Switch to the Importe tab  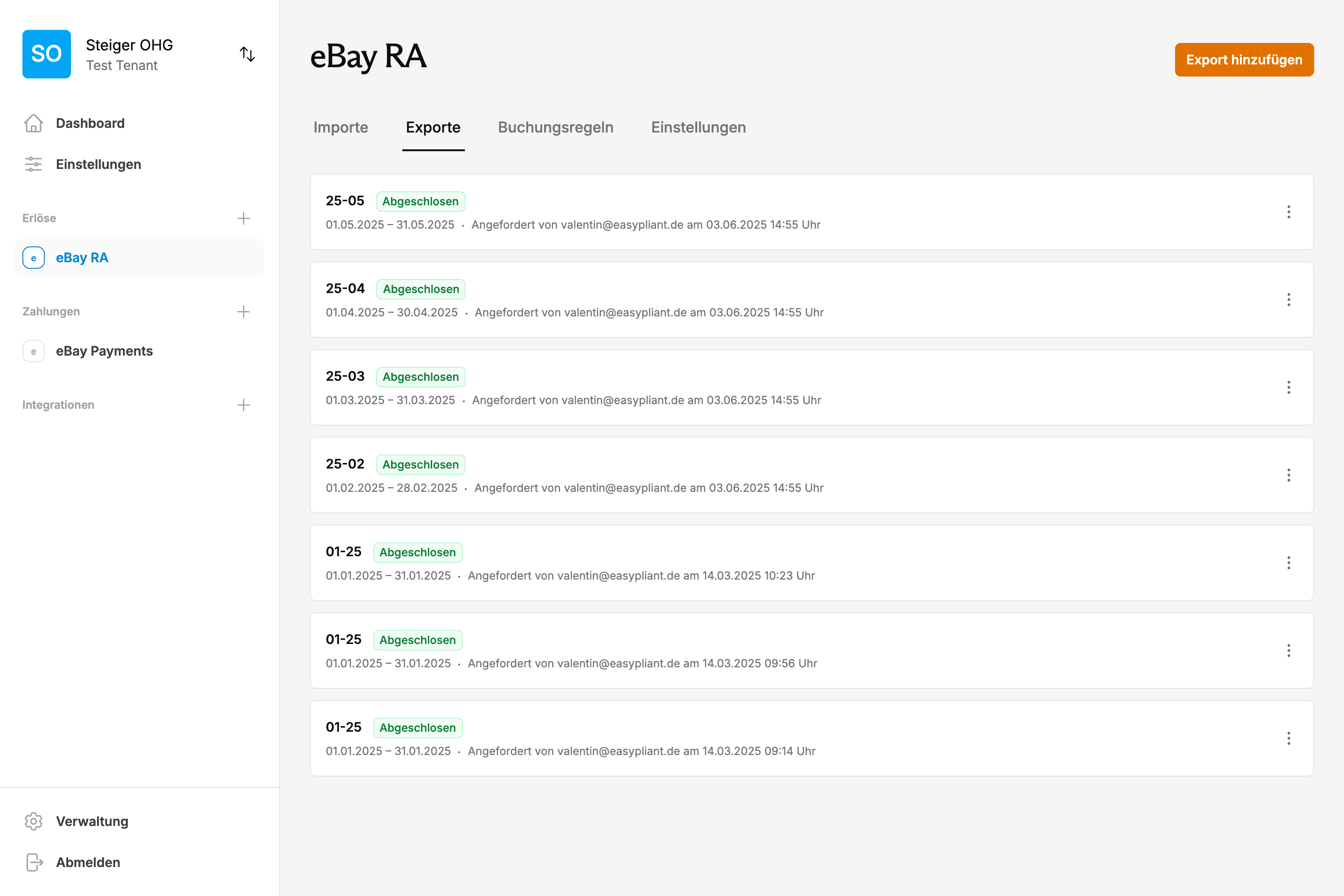click(x=341, y=127)
